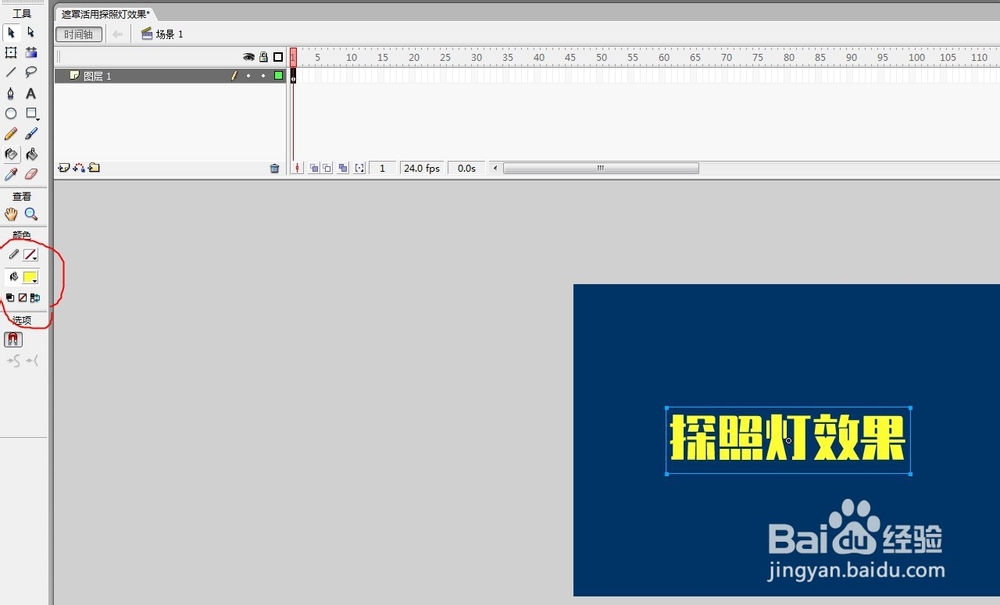The image size is (1000, 605).
Task: Click the 时间轴 panel button
Action: [78, 33]
